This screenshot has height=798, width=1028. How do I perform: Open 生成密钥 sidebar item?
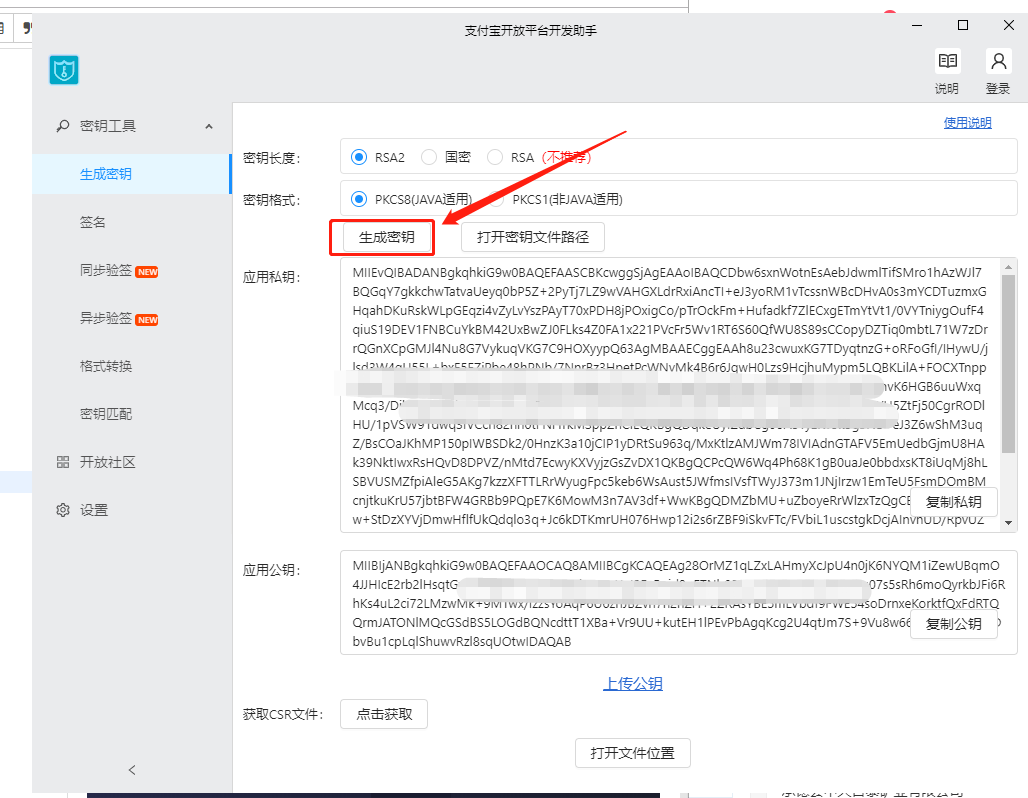pos(132,174)
